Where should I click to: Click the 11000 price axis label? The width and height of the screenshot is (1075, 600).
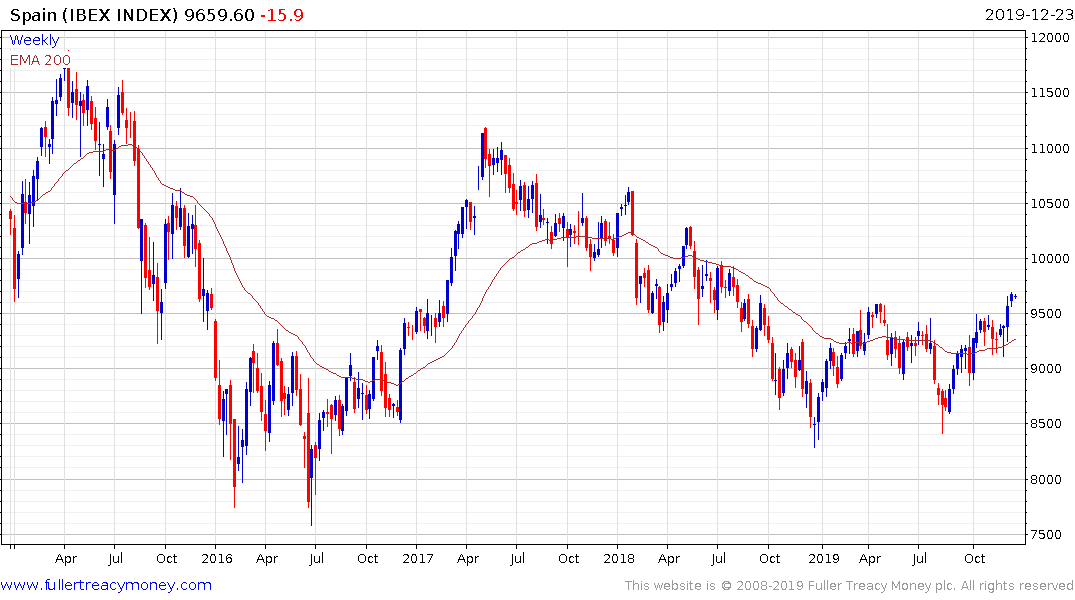pyautogui.click(x=1050, y=148)
